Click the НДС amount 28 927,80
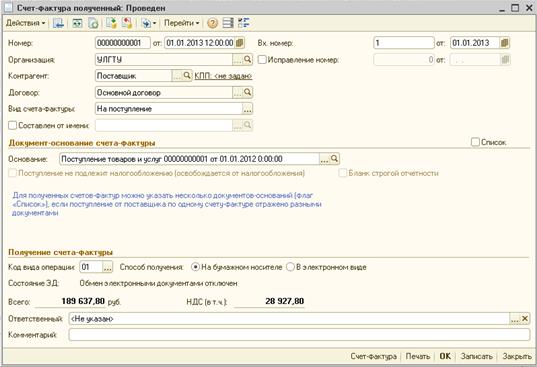The image size is (537, 367). tap(285, 301)
